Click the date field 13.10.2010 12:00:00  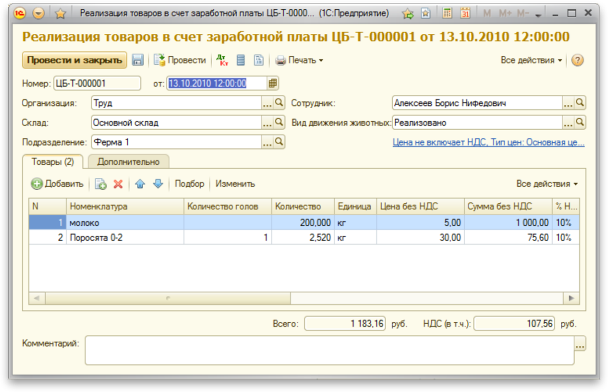pos(217,83)
